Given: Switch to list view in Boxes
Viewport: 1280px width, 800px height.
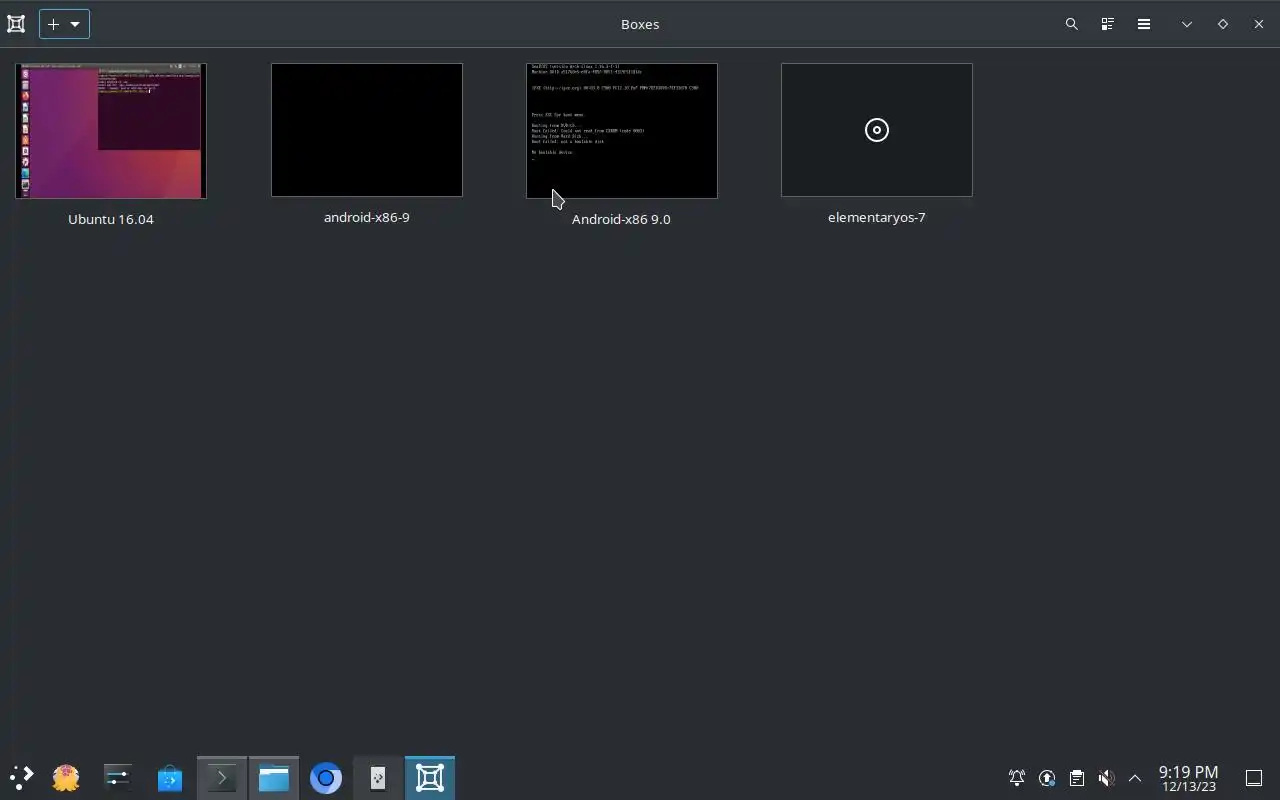Looking at the screenshot, I should point(1107,24).
